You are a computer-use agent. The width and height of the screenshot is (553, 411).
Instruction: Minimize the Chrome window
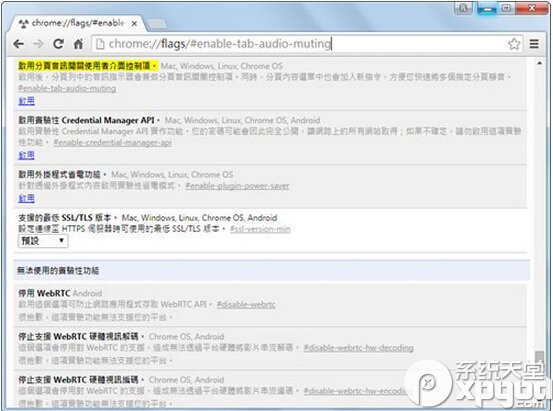pos(487,8)
